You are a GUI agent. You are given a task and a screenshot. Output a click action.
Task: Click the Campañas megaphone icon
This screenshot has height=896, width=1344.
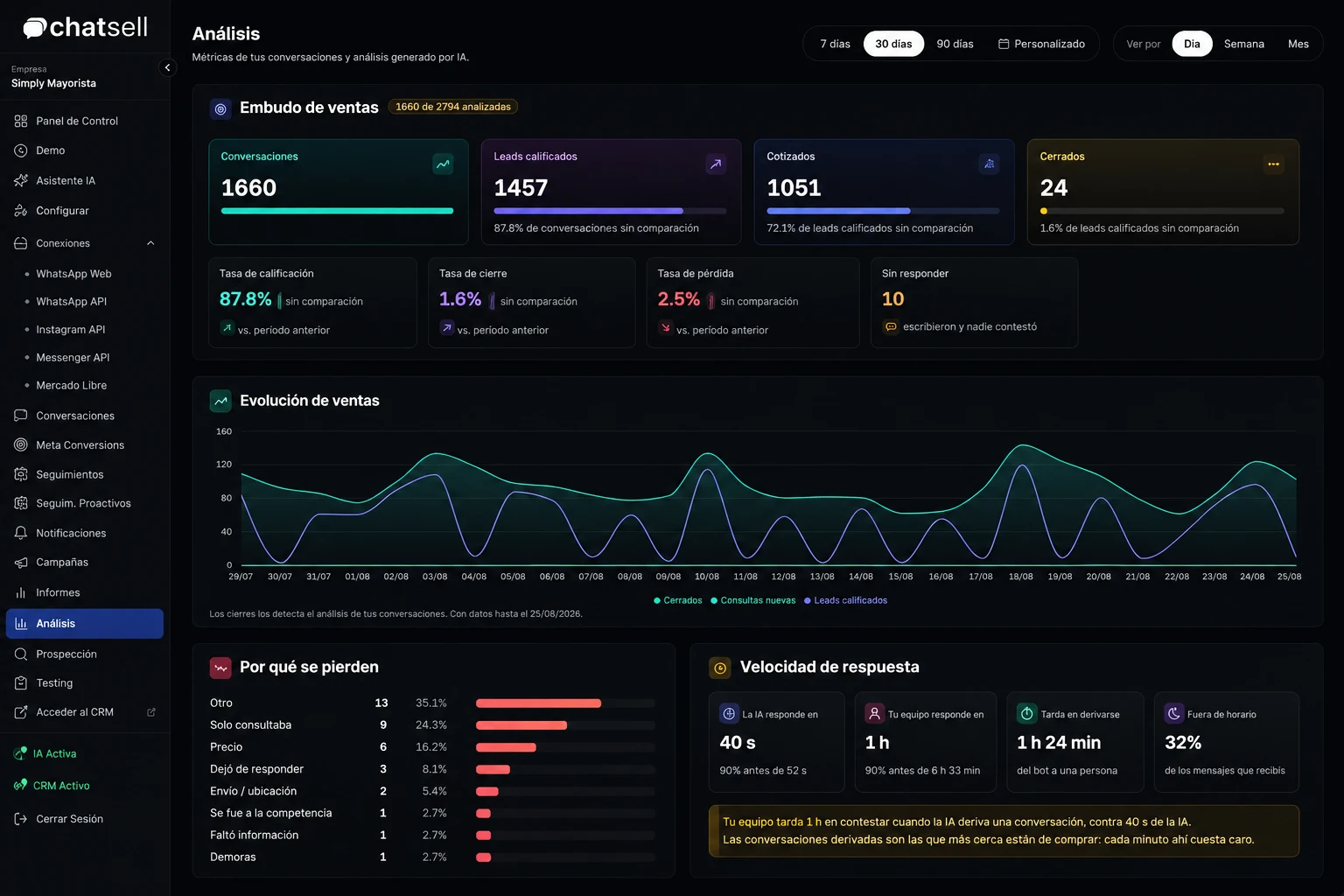click(x=21, y=563)
